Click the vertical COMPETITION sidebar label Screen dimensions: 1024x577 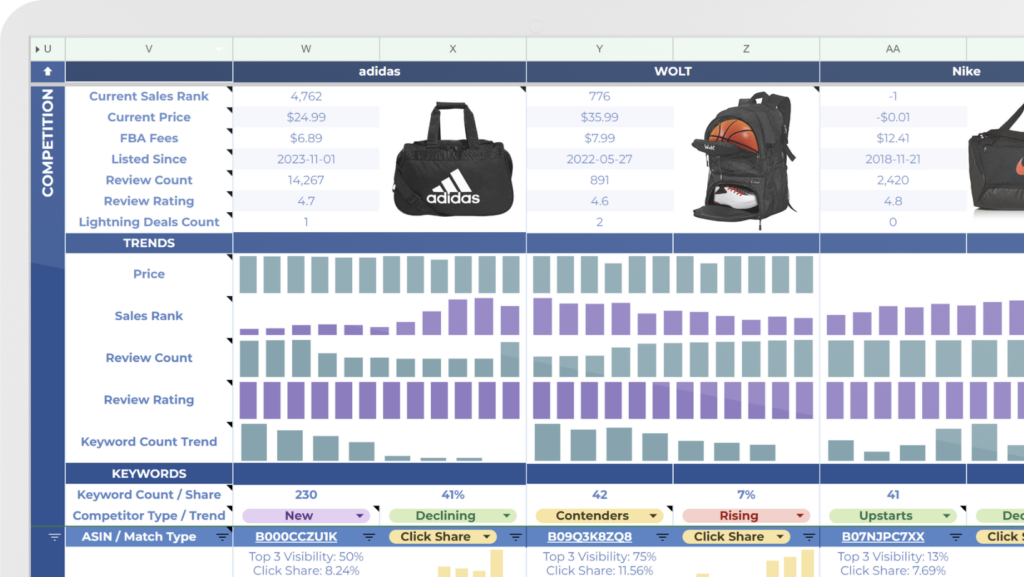tap(48, 143)
